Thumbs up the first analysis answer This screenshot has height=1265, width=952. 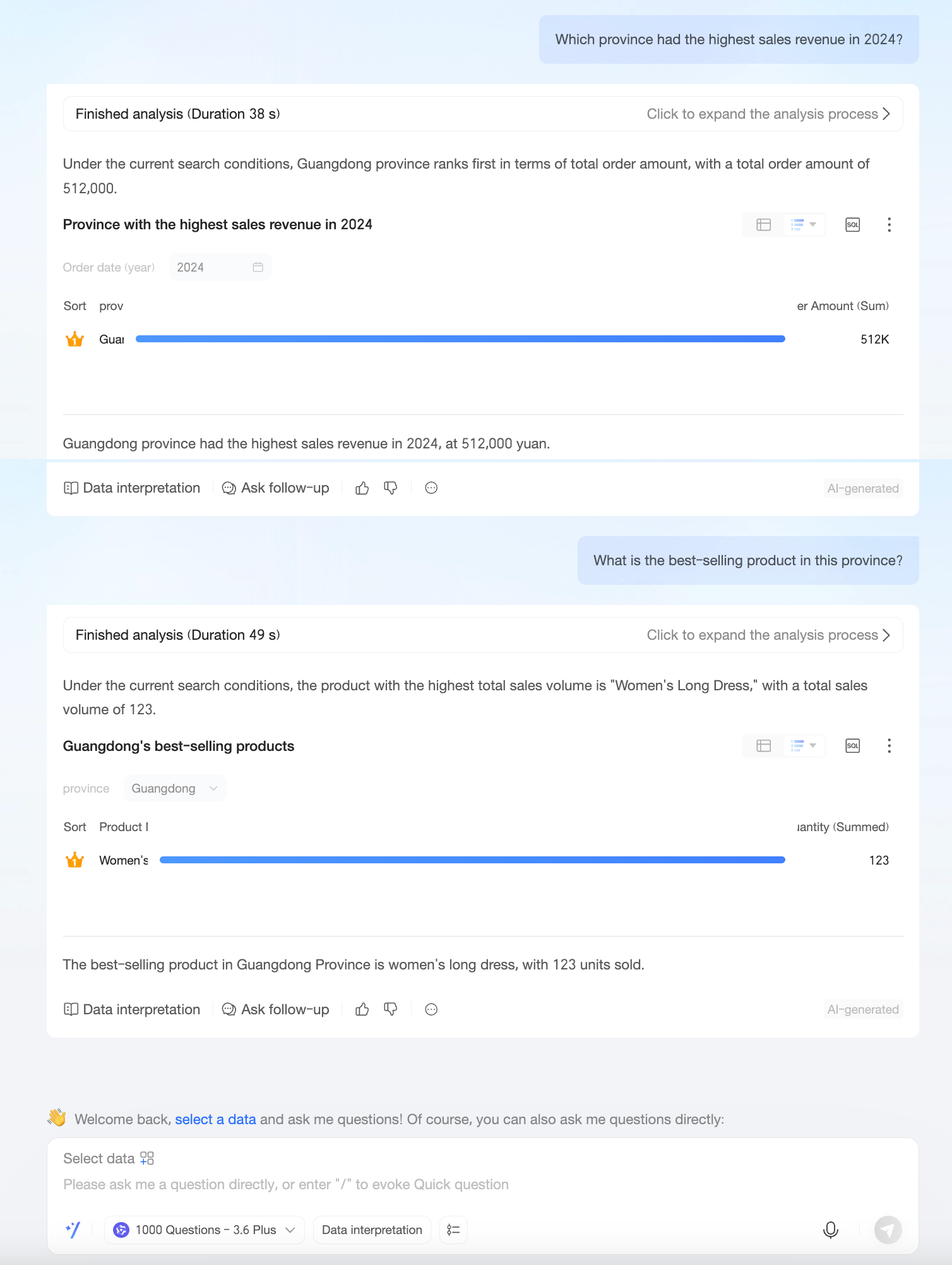click(x=362, y=488)
